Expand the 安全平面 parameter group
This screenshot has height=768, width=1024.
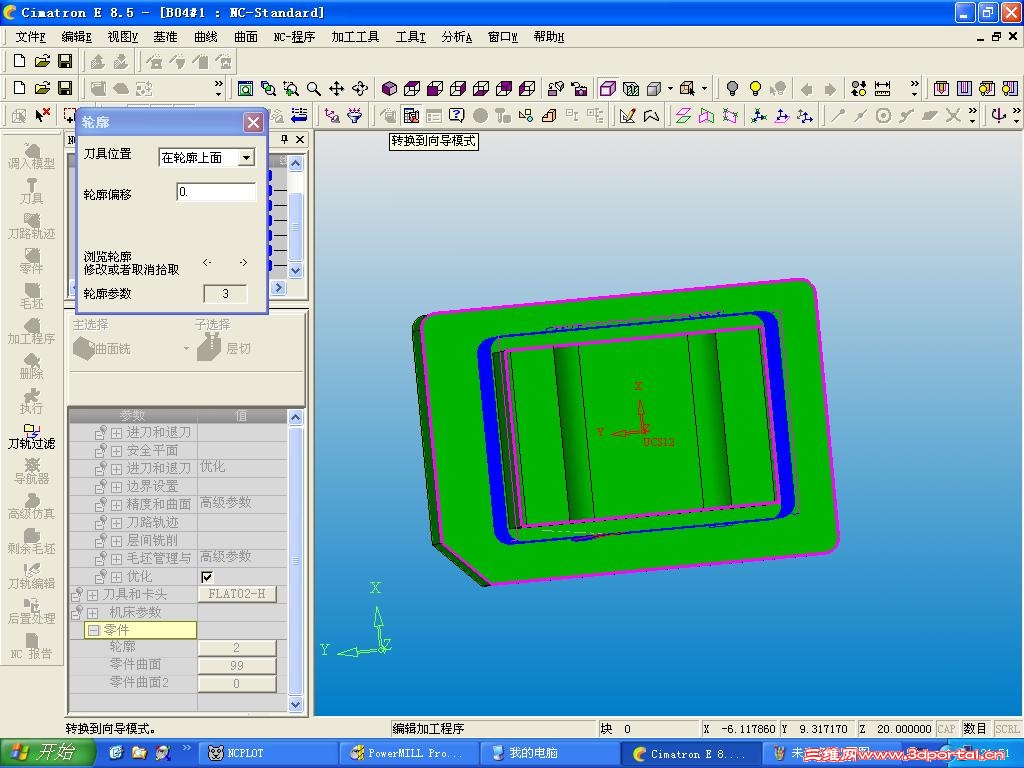tap(116, 451)
